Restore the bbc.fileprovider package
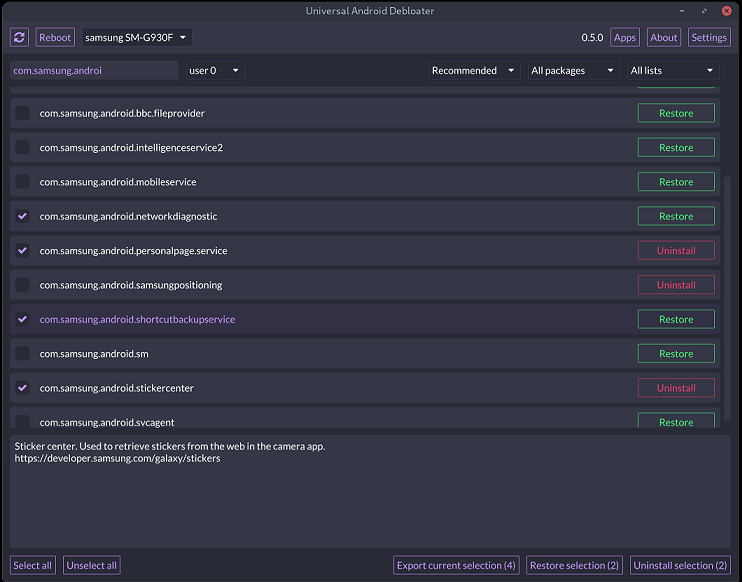Screen dimensions: 742x582 (676, 113)
